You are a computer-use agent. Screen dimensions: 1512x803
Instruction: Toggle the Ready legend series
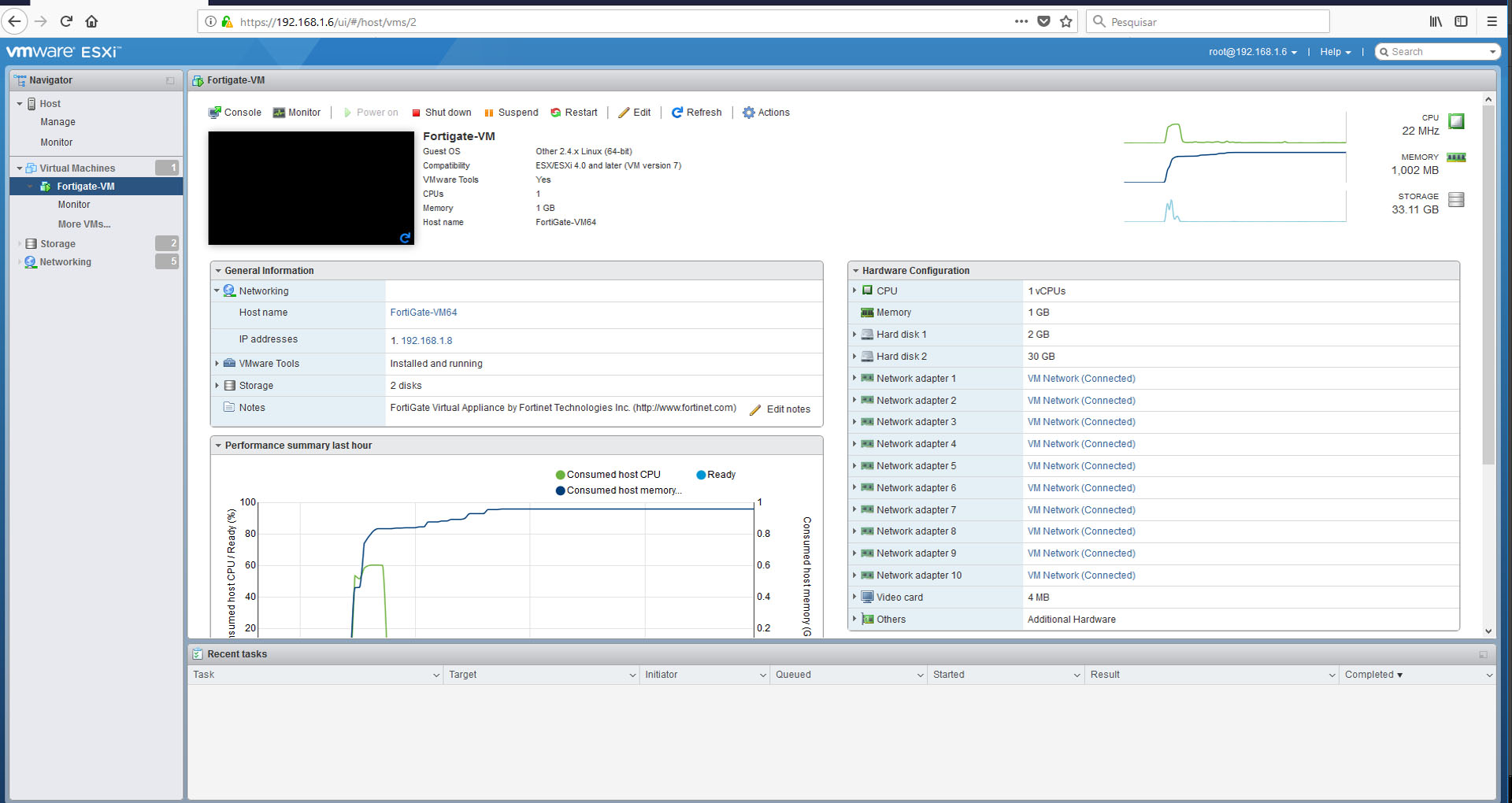[x=716, y=475]
